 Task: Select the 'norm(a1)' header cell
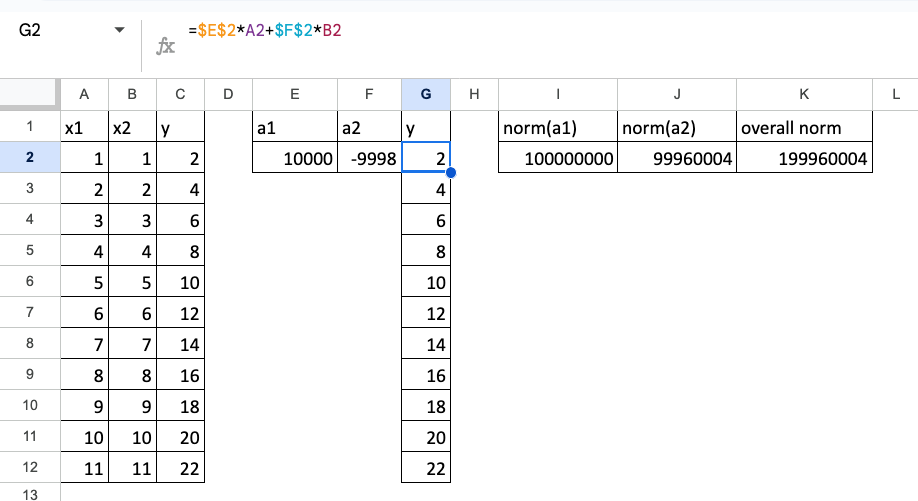(557, 127)
